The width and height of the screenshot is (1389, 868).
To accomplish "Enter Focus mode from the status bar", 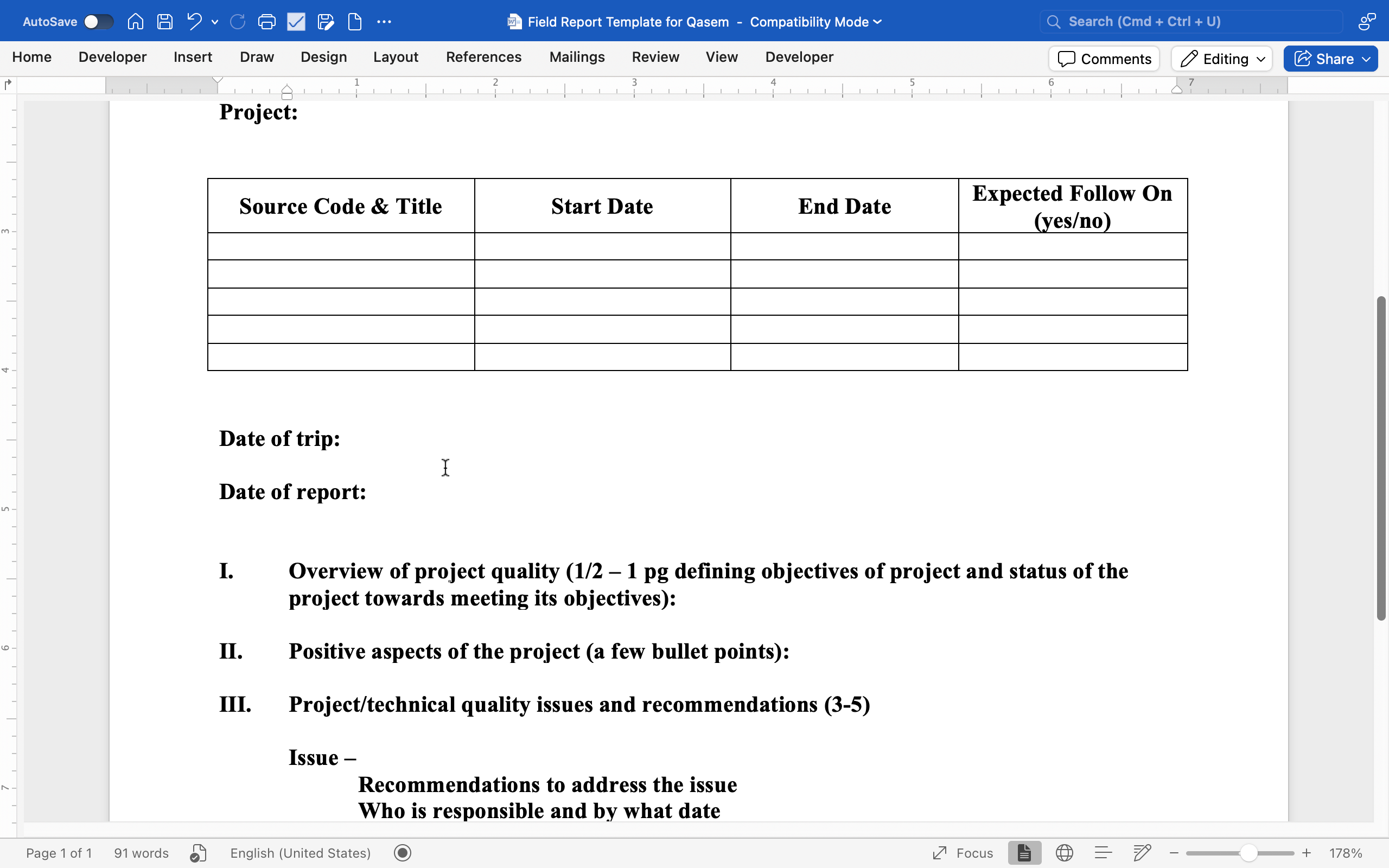I will point(963,852).
